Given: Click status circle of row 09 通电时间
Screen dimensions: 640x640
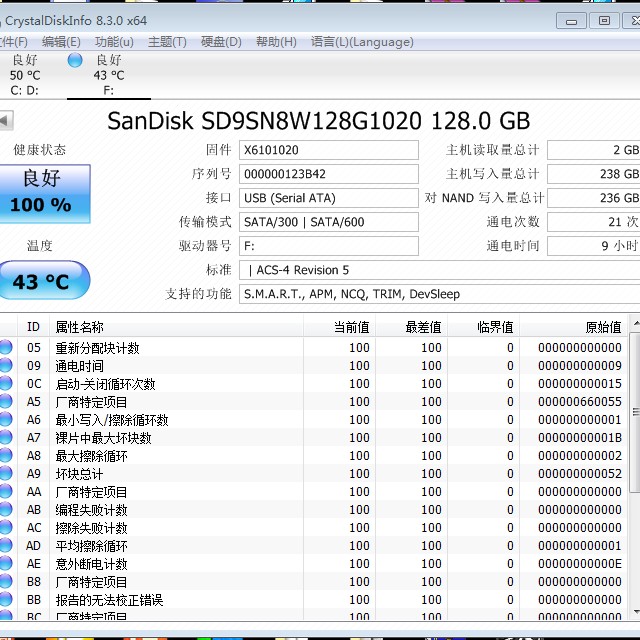Looking at the screenshot, I should [x=6, y=365].
